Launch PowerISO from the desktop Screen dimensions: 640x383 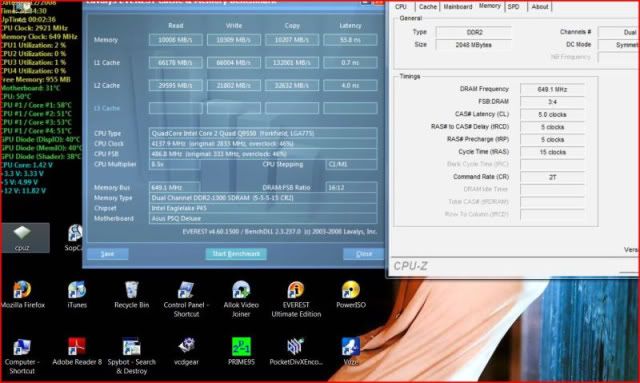tap(351, 294)
